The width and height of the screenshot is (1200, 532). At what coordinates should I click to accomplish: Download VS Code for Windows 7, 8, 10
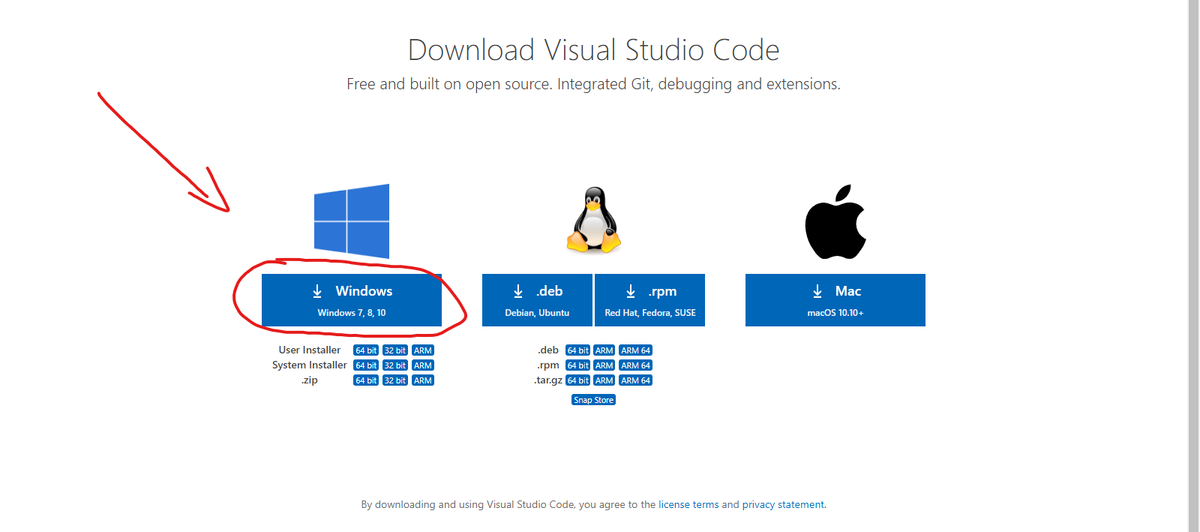pos(351,300)
